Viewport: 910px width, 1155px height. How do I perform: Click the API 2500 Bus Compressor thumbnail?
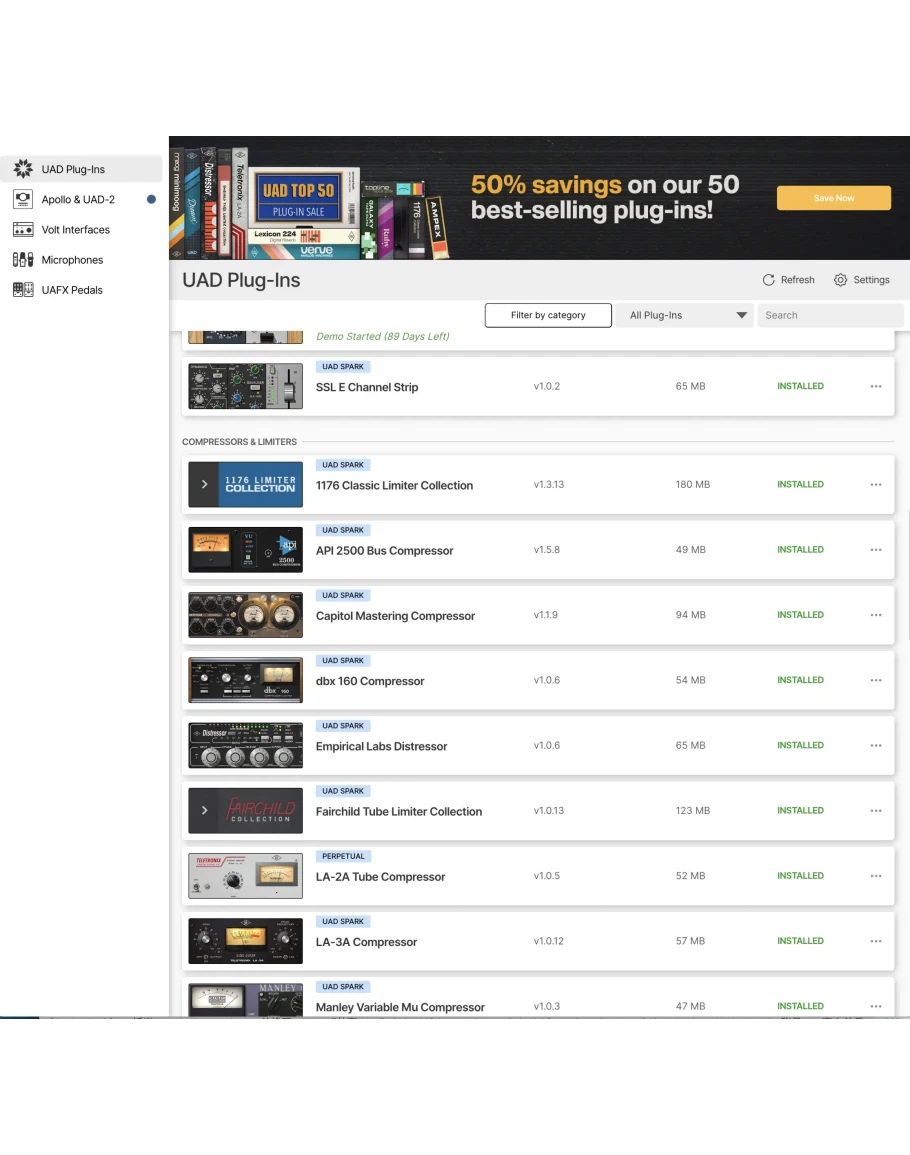pyautogui.click(x=245, y=550)
